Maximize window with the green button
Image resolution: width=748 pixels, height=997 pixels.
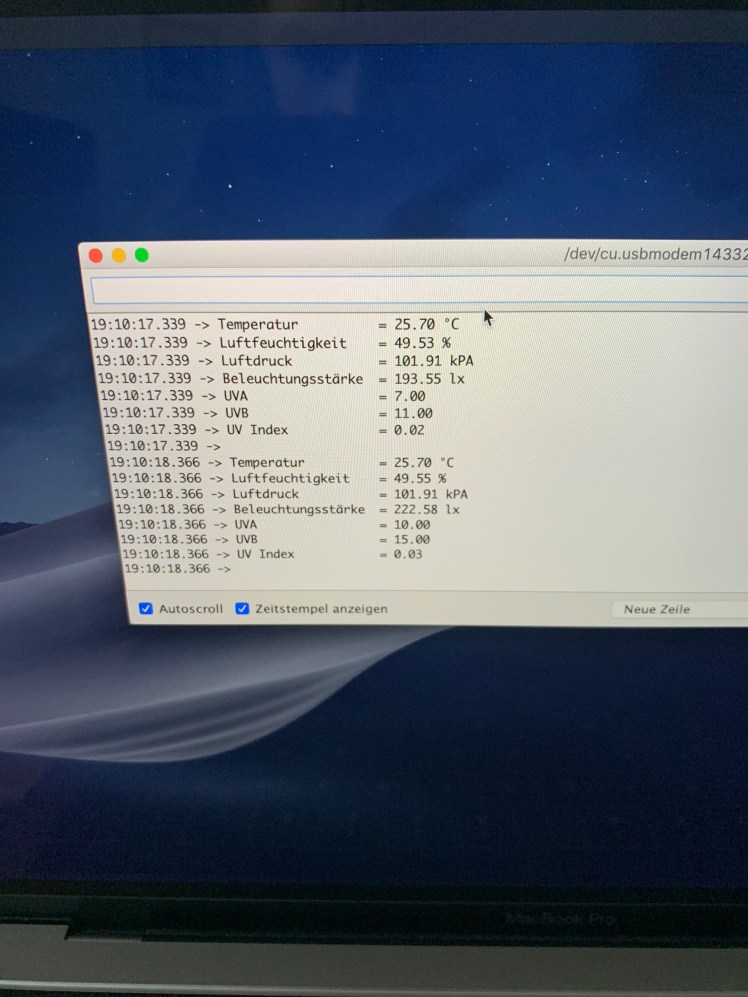coord(142,255)
